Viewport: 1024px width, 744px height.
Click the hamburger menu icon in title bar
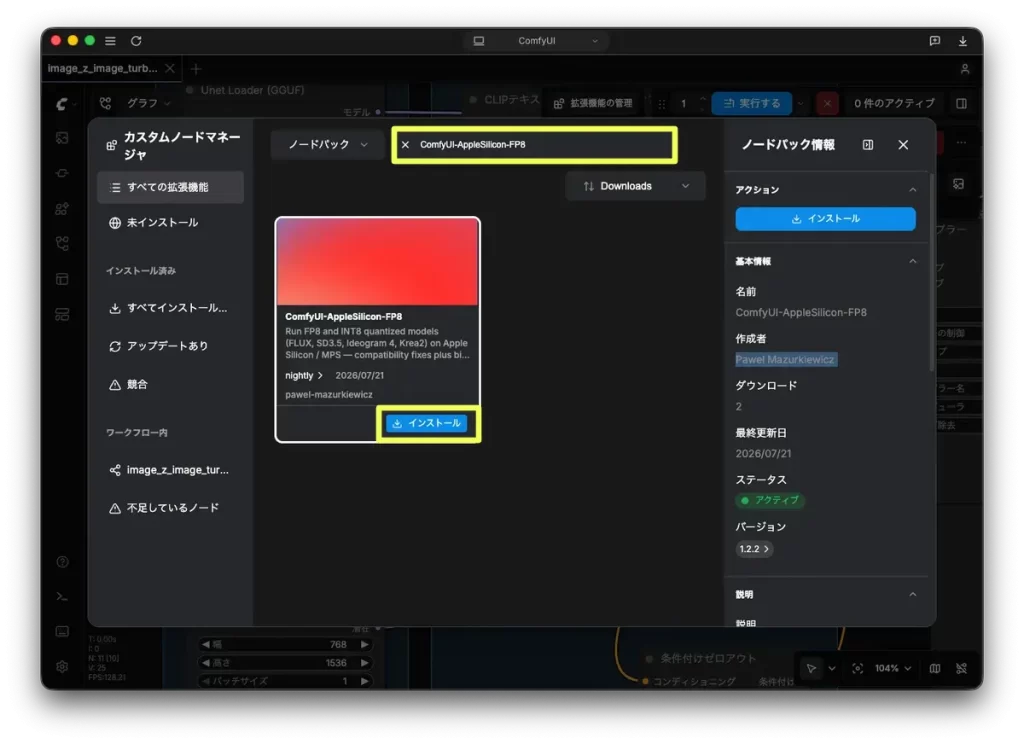click(110, 40)
